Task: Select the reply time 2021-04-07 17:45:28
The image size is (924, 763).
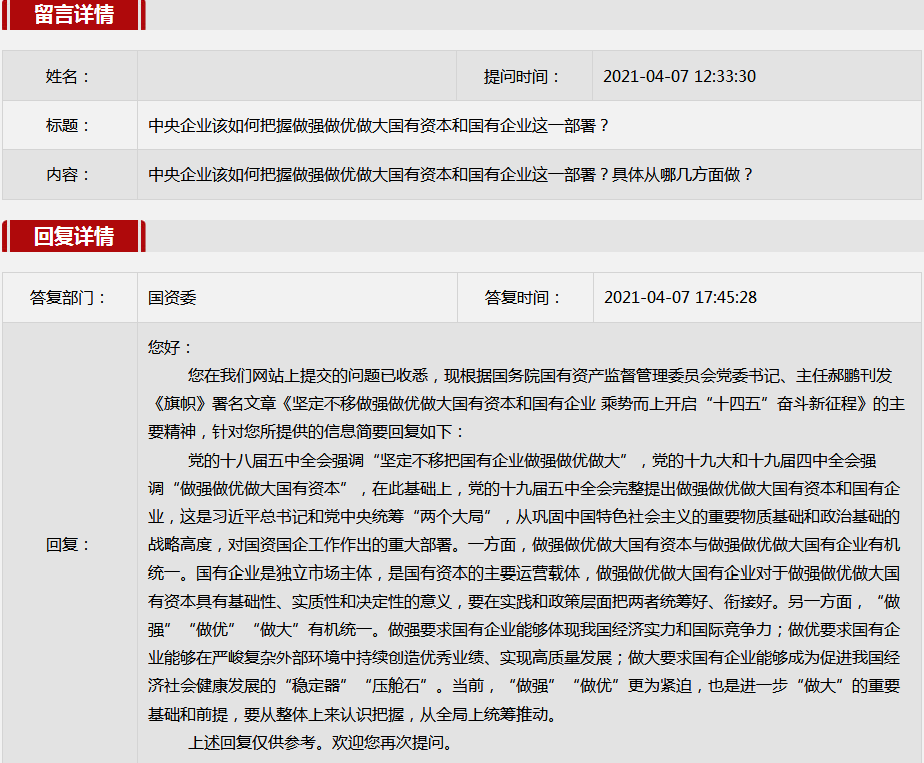Action: (x=680, y=298)
